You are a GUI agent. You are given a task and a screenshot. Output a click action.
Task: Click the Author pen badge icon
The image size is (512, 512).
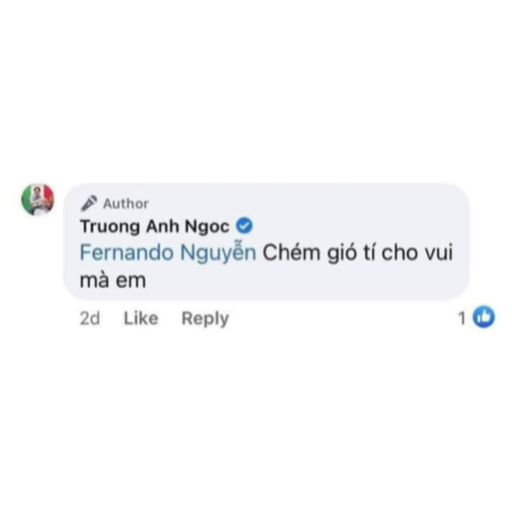pos(89,203)
